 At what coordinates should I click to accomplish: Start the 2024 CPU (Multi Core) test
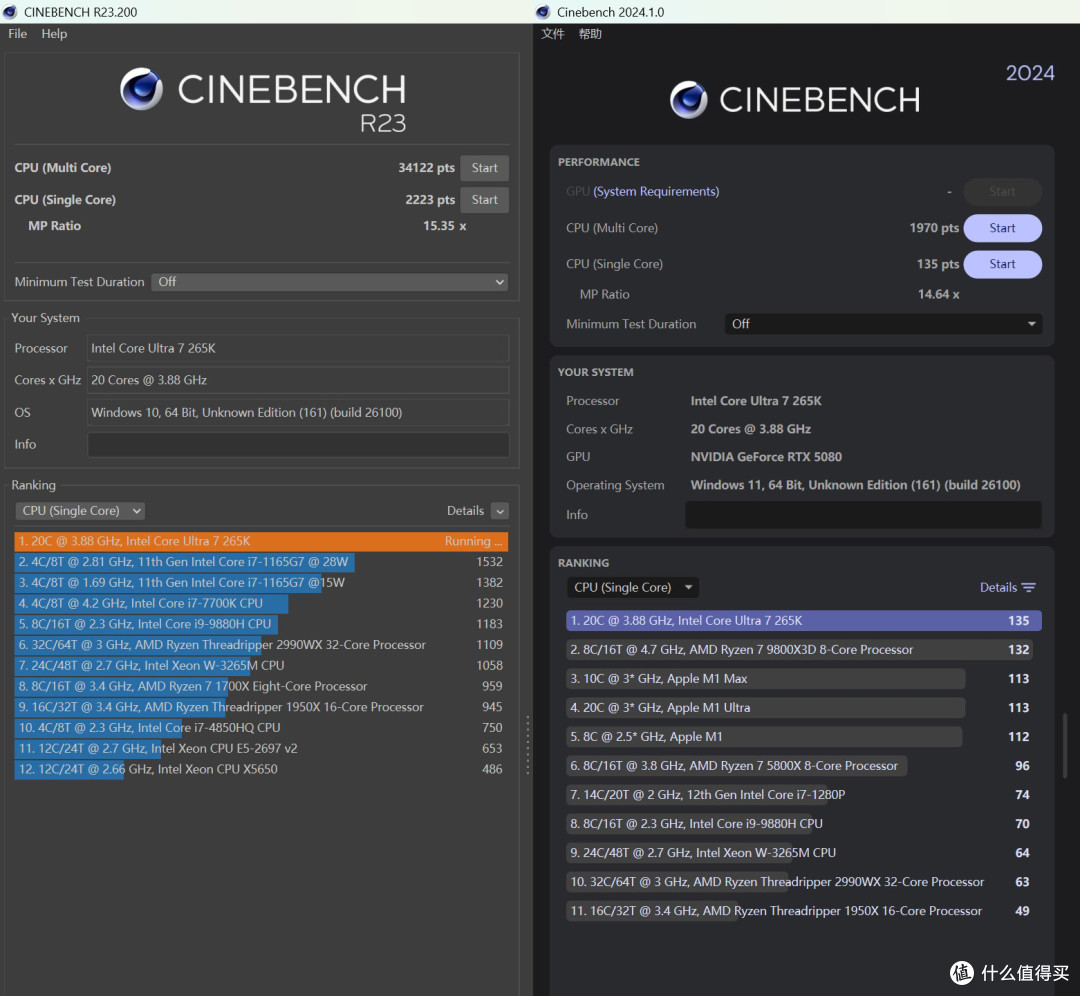(1002, 228)
